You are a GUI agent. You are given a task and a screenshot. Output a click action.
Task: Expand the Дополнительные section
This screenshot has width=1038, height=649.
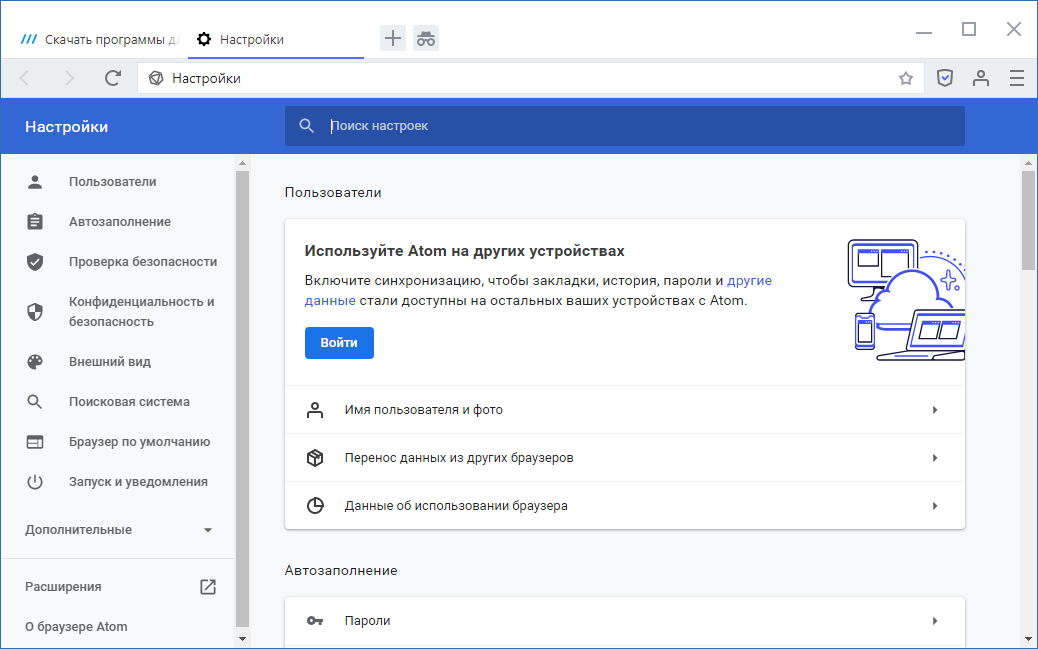click(x=120, y=530)
